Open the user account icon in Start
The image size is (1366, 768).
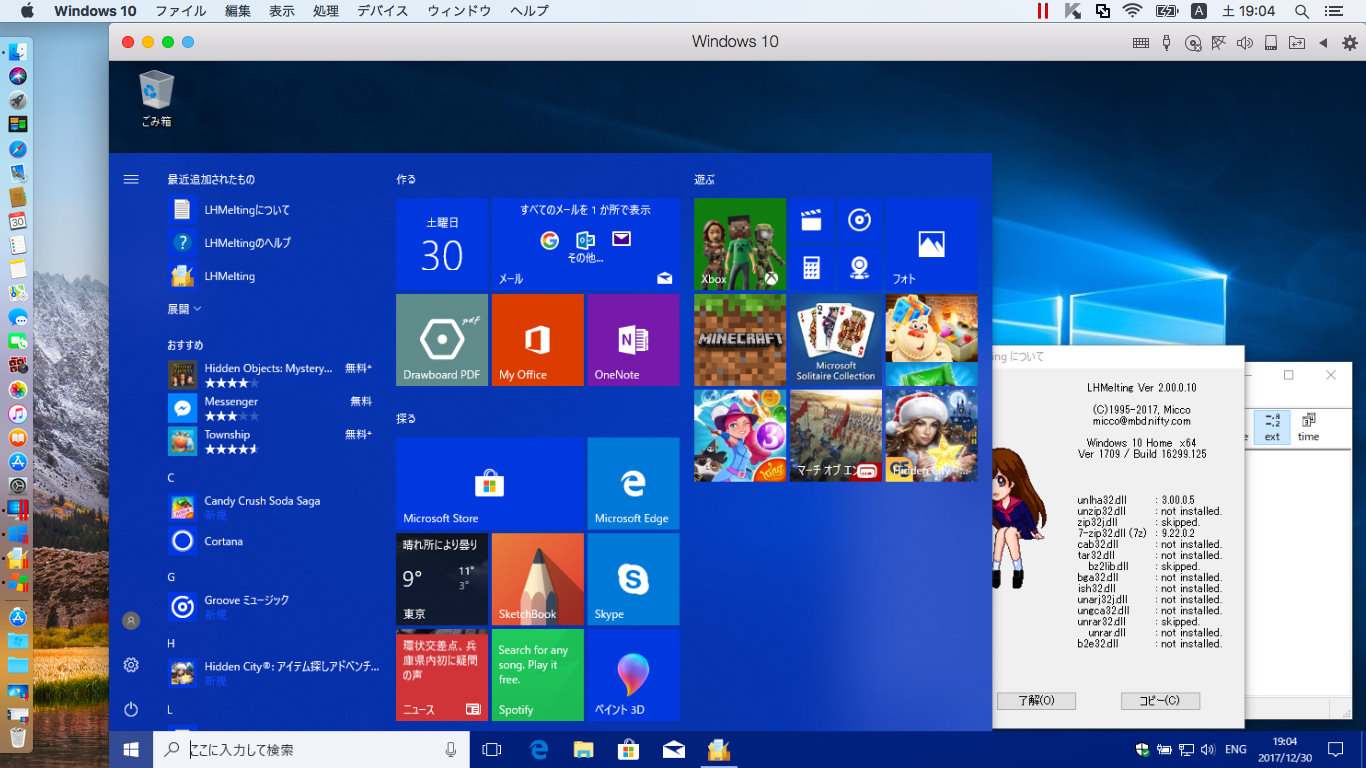coord(131,620)
